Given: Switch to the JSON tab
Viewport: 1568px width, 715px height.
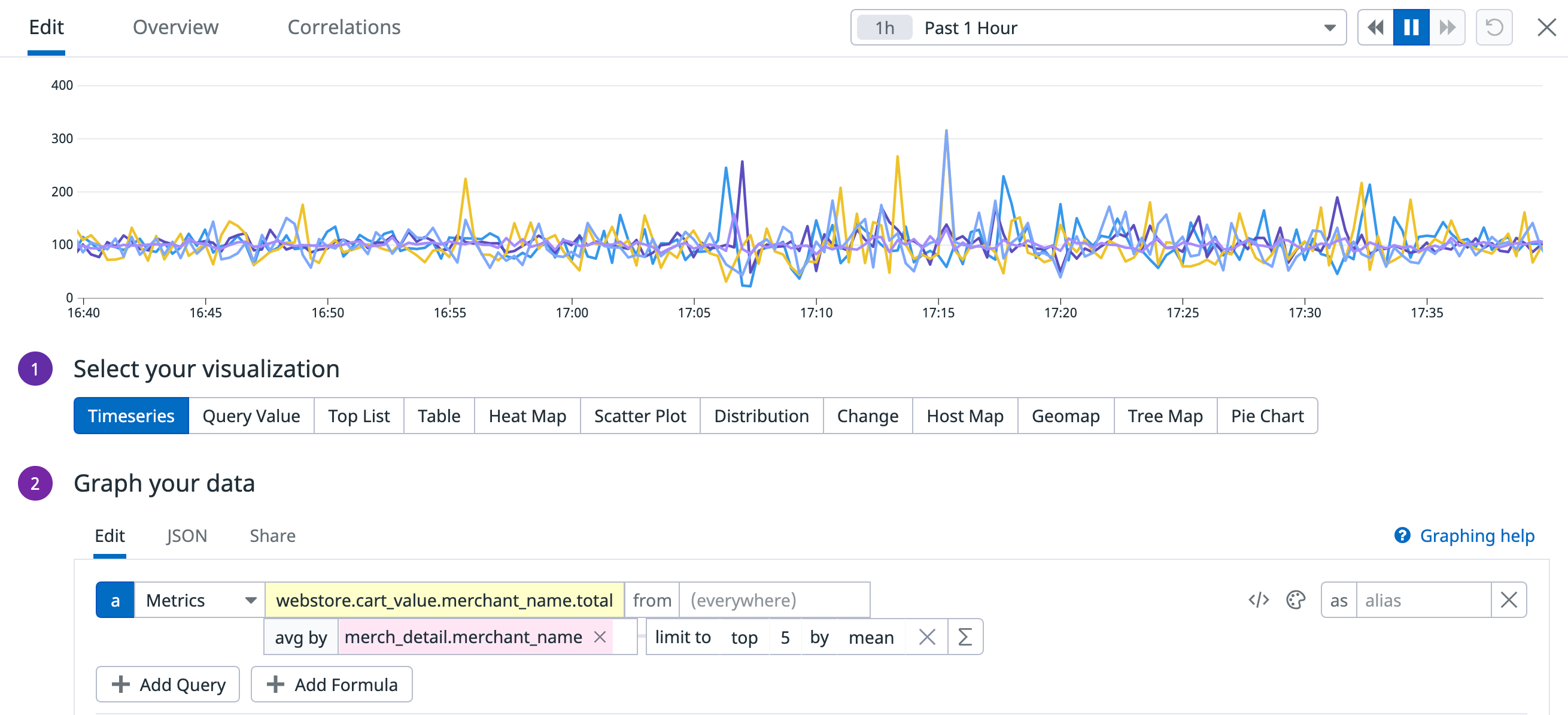Looking at the screenshot, I should tap(187, 536).
